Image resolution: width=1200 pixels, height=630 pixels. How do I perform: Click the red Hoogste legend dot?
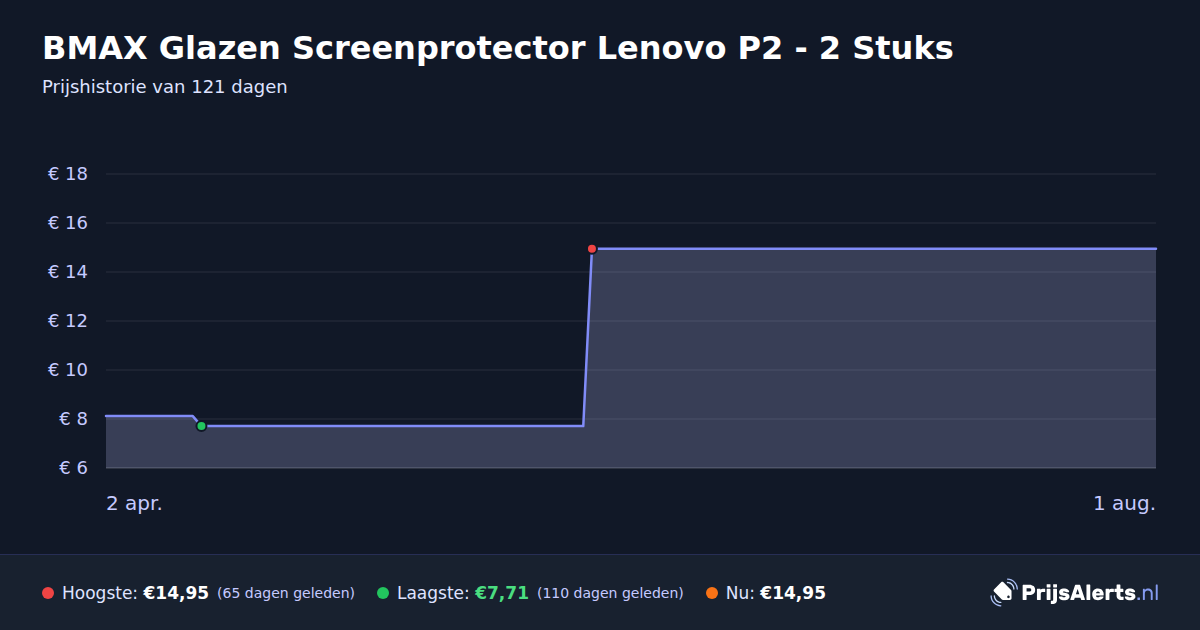[x=48, y=593]
